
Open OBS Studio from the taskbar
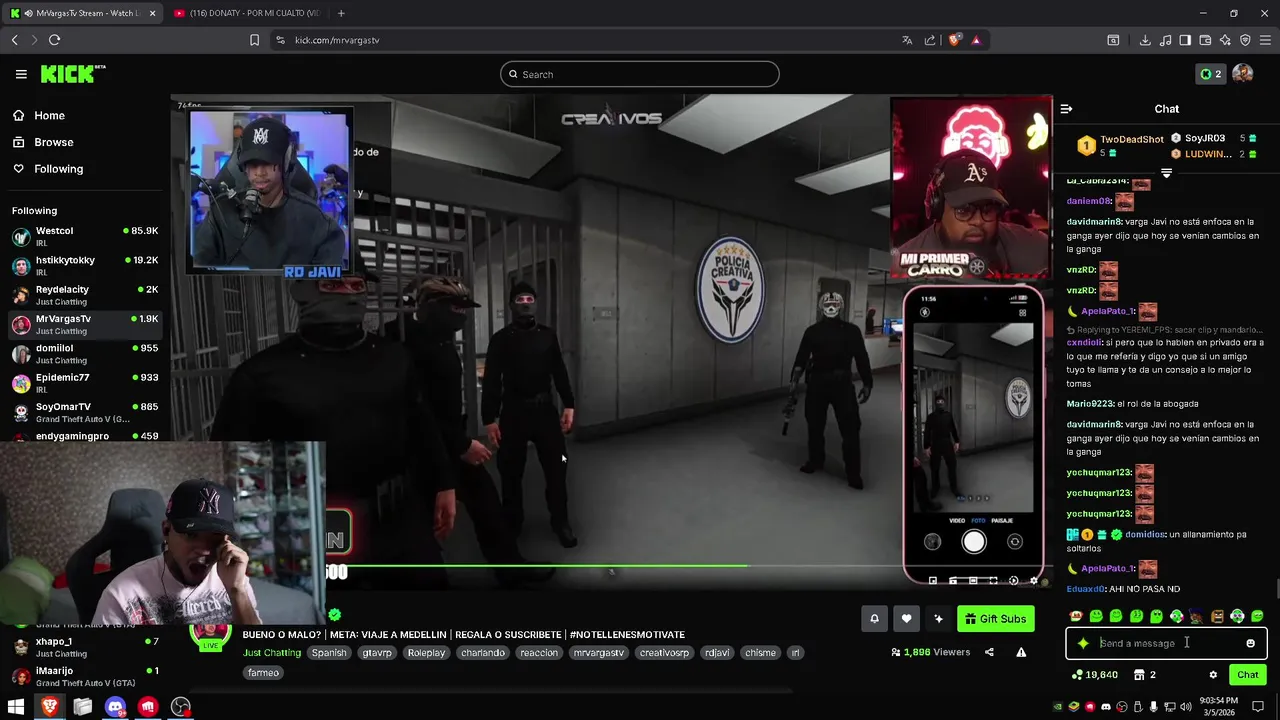tap(181, 707)
